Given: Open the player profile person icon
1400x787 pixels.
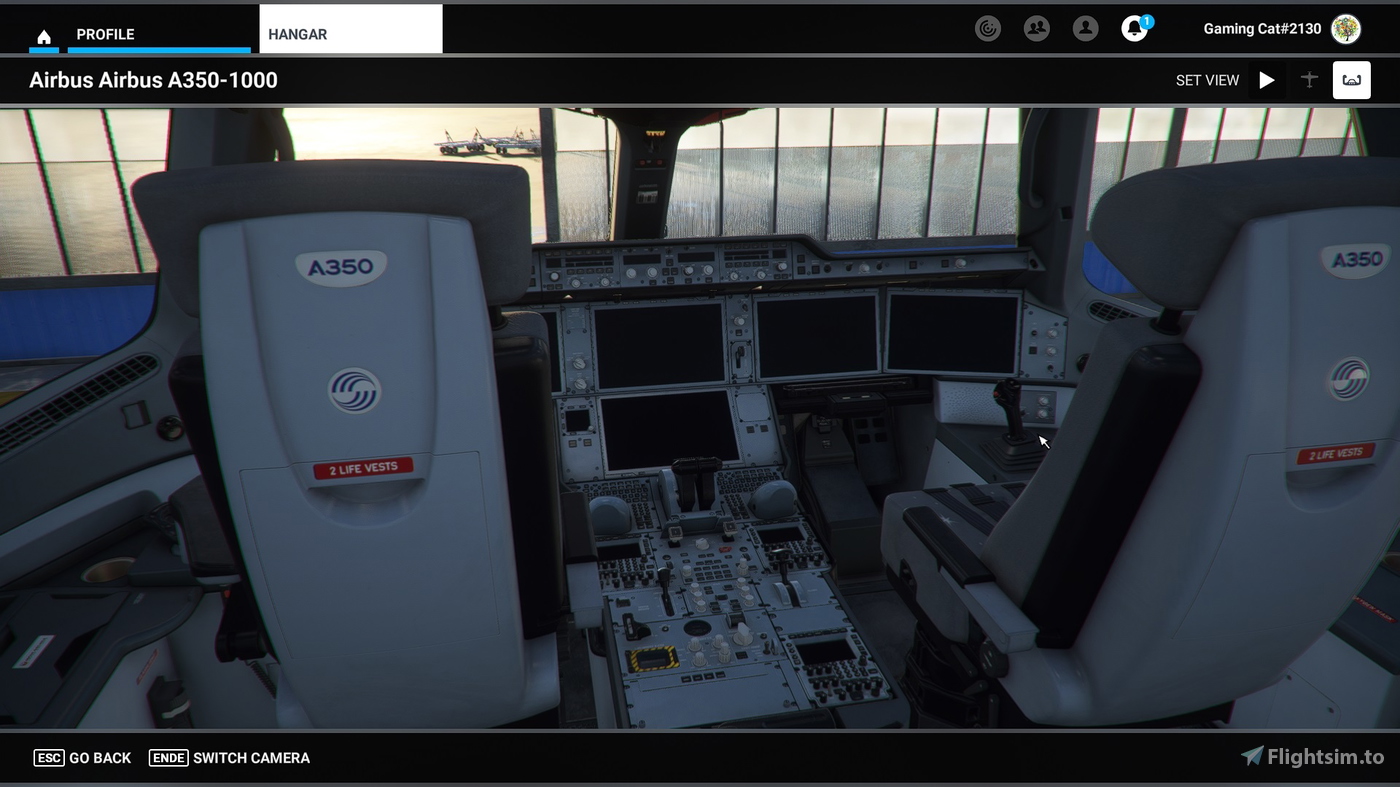Looking at the screenshot, I should 1085,28.
